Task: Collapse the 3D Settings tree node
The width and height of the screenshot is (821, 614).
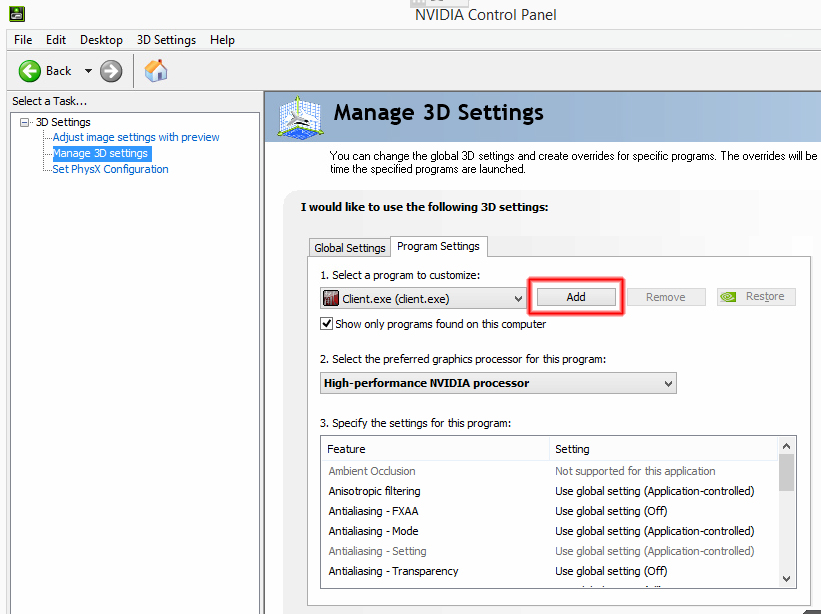Action: point(24,122)
